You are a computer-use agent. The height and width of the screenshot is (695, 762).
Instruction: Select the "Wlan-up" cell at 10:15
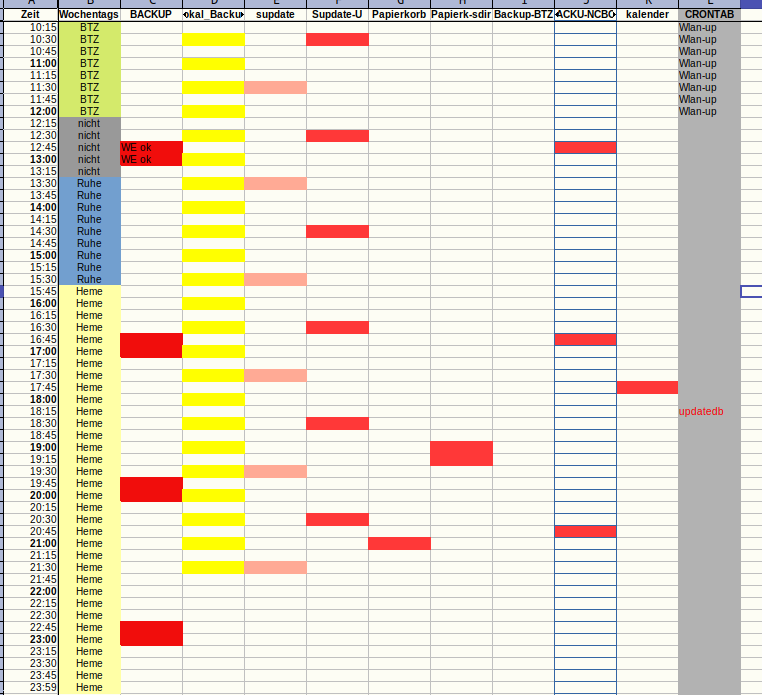point(698,27)
